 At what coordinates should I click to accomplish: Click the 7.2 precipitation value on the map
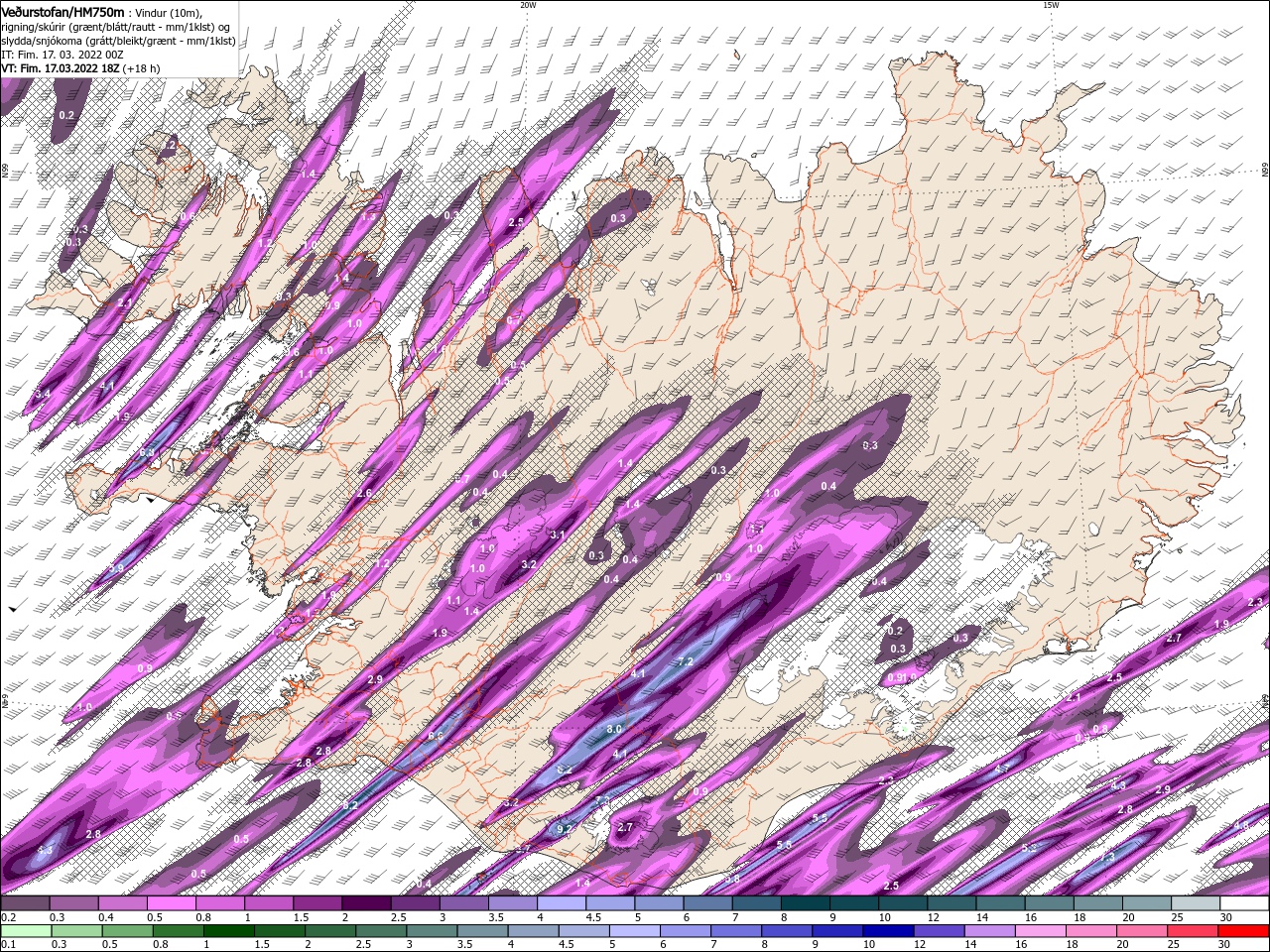point(685,661)
